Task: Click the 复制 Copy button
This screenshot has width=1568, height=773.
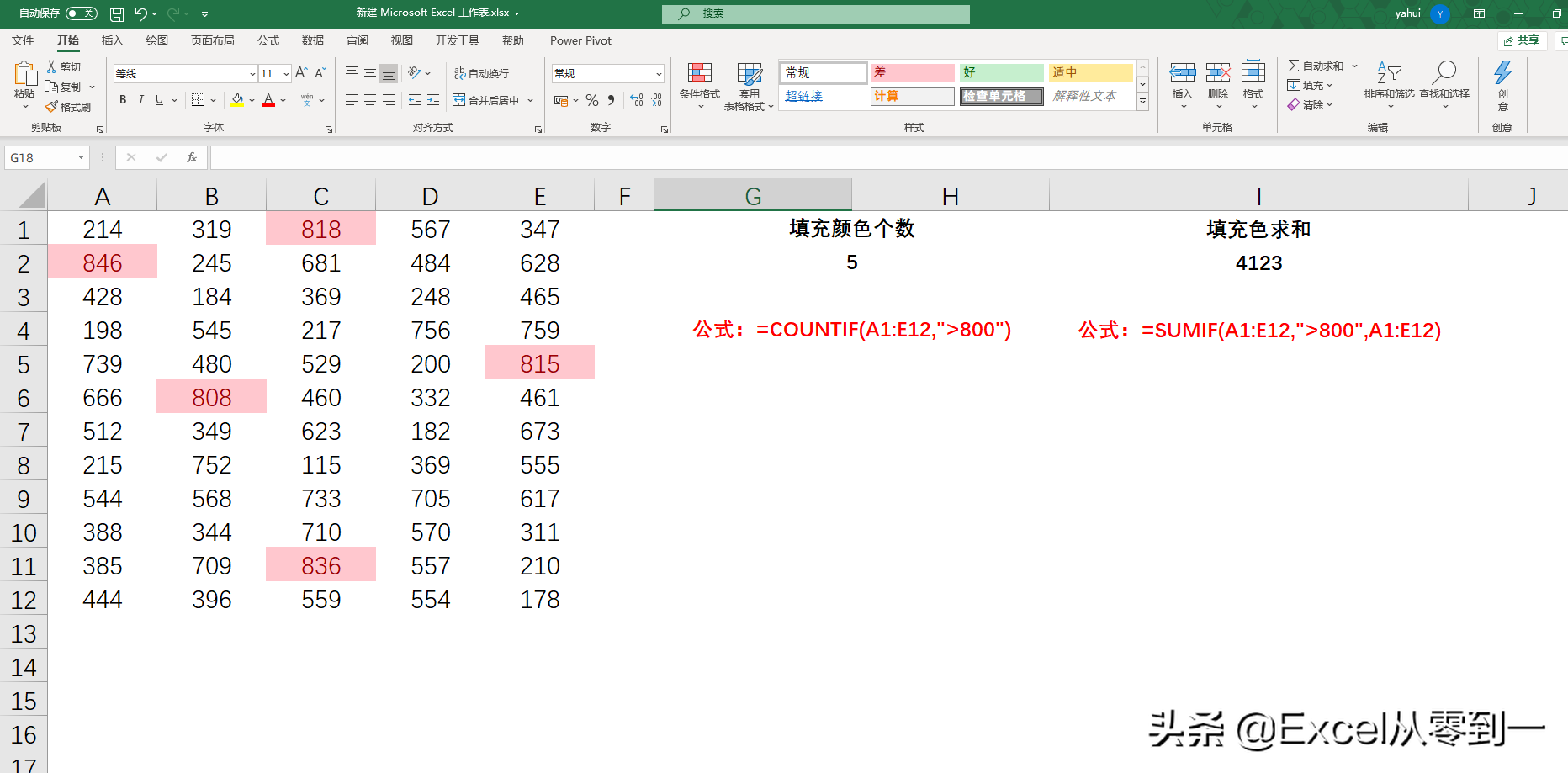Action: point(64,87)
